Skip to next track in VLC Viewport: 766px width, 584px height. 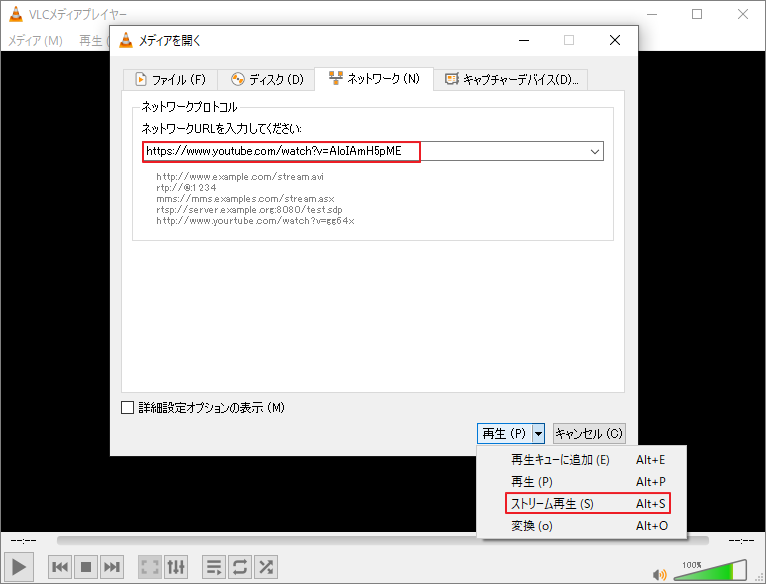click(x=112, y=567)
